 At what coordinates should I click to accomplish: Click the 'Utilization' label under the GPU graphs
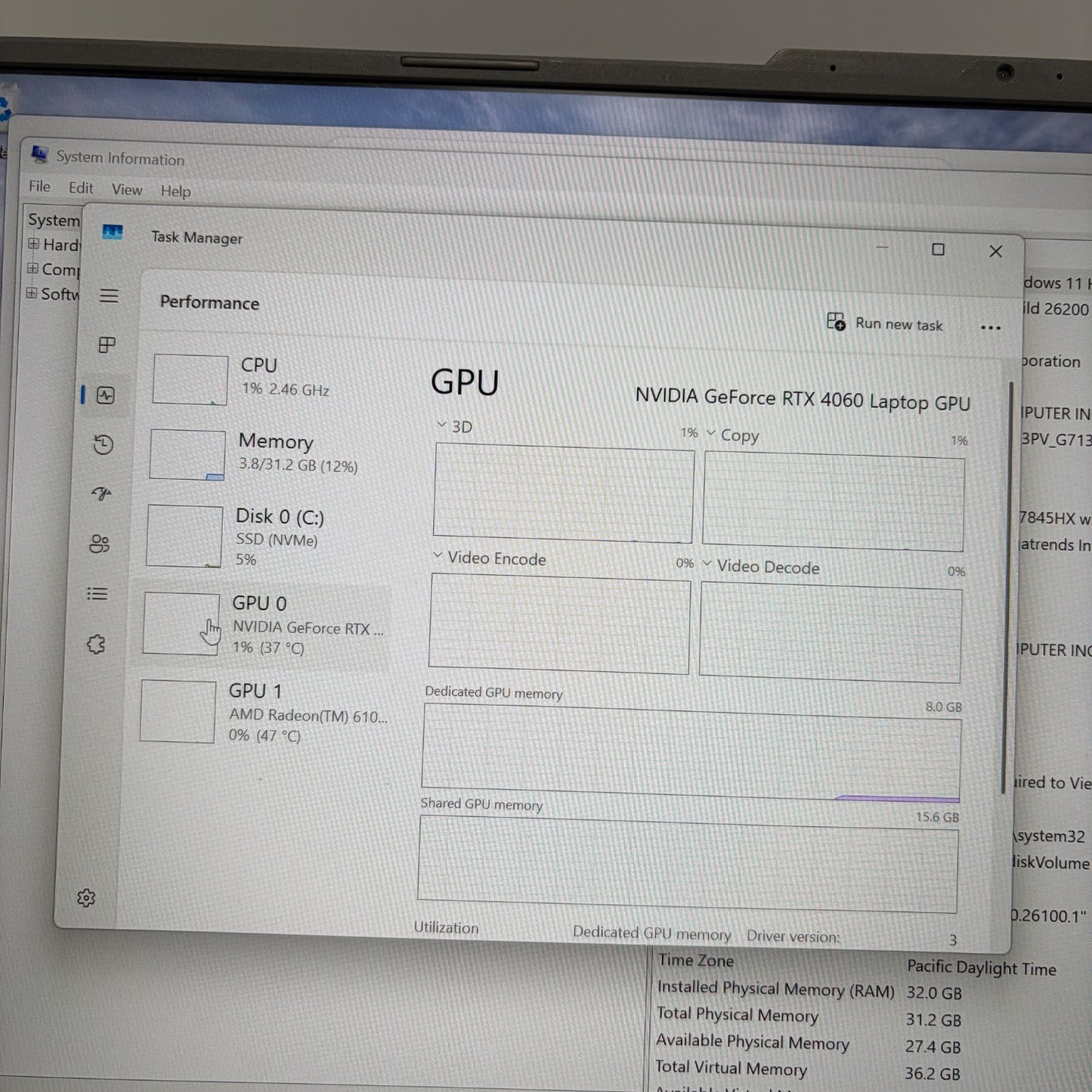446,927
